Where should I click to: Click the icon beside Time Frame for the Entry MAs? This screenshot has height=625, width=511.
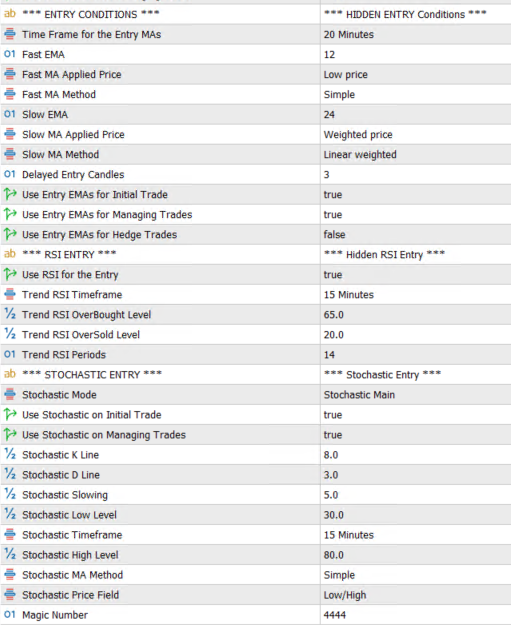pos(10,34)
